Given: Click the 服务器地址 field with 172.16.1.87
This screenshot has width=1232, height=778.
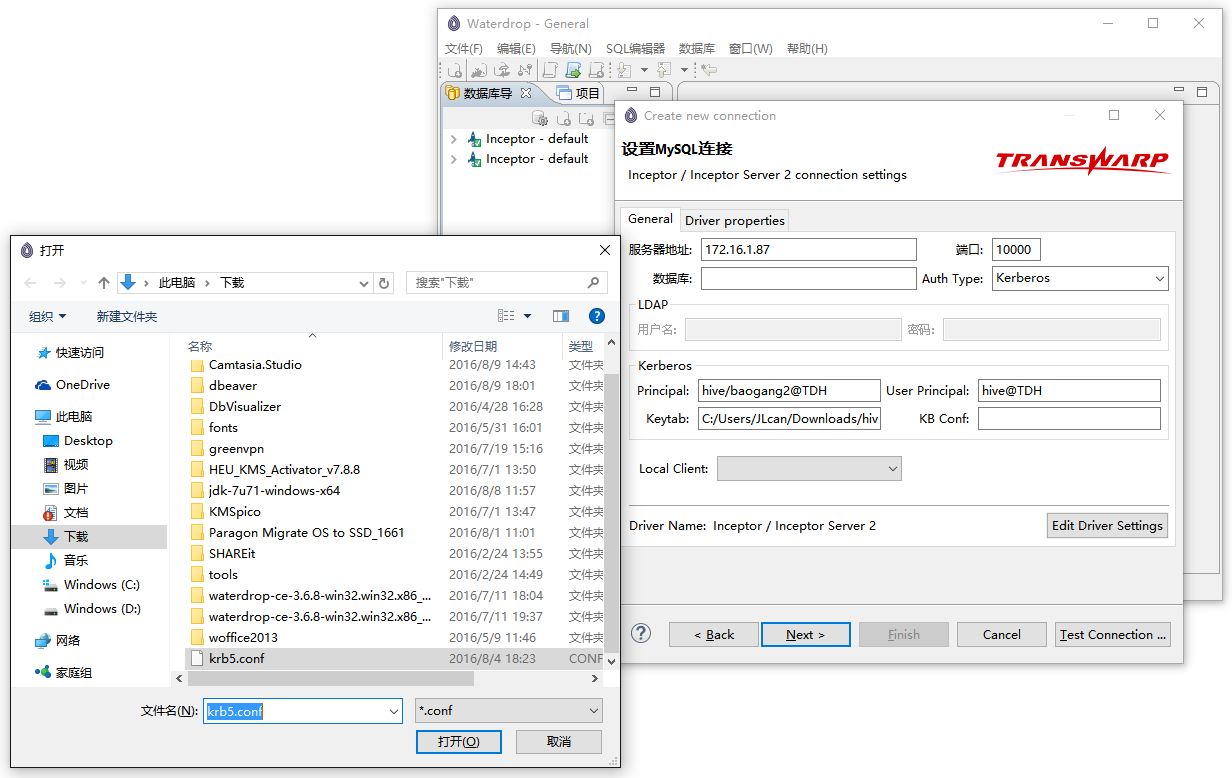Looking at the screenshot, I should (x=809, y=249).
